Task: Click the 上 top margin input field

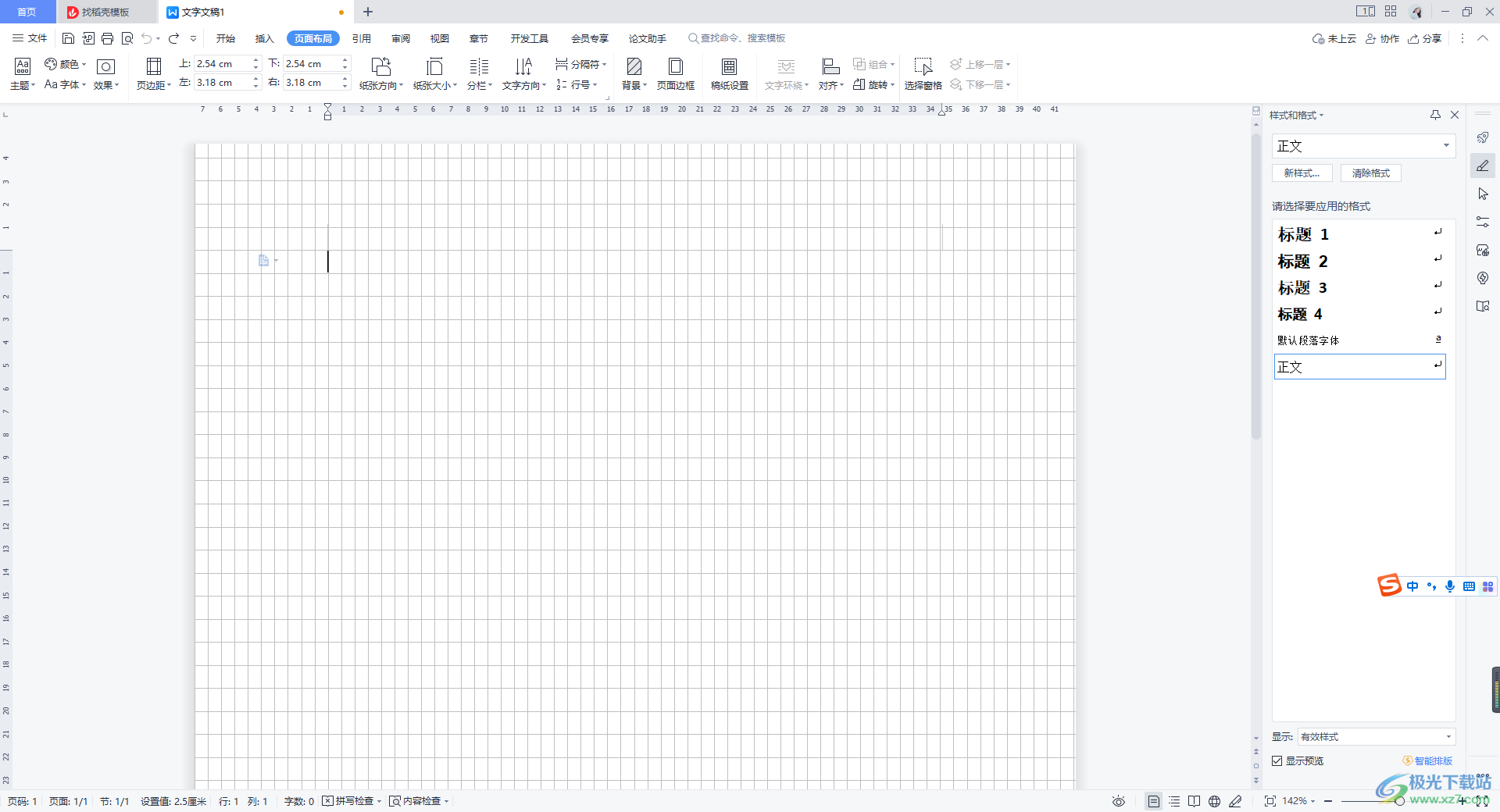Action: 222,64
